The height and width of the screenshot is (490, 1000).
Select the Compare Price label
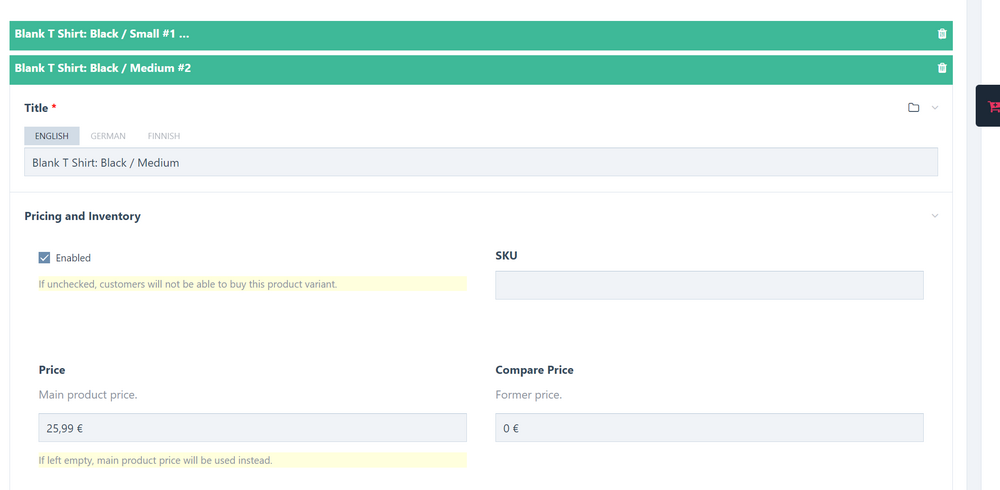coord(534,370)
